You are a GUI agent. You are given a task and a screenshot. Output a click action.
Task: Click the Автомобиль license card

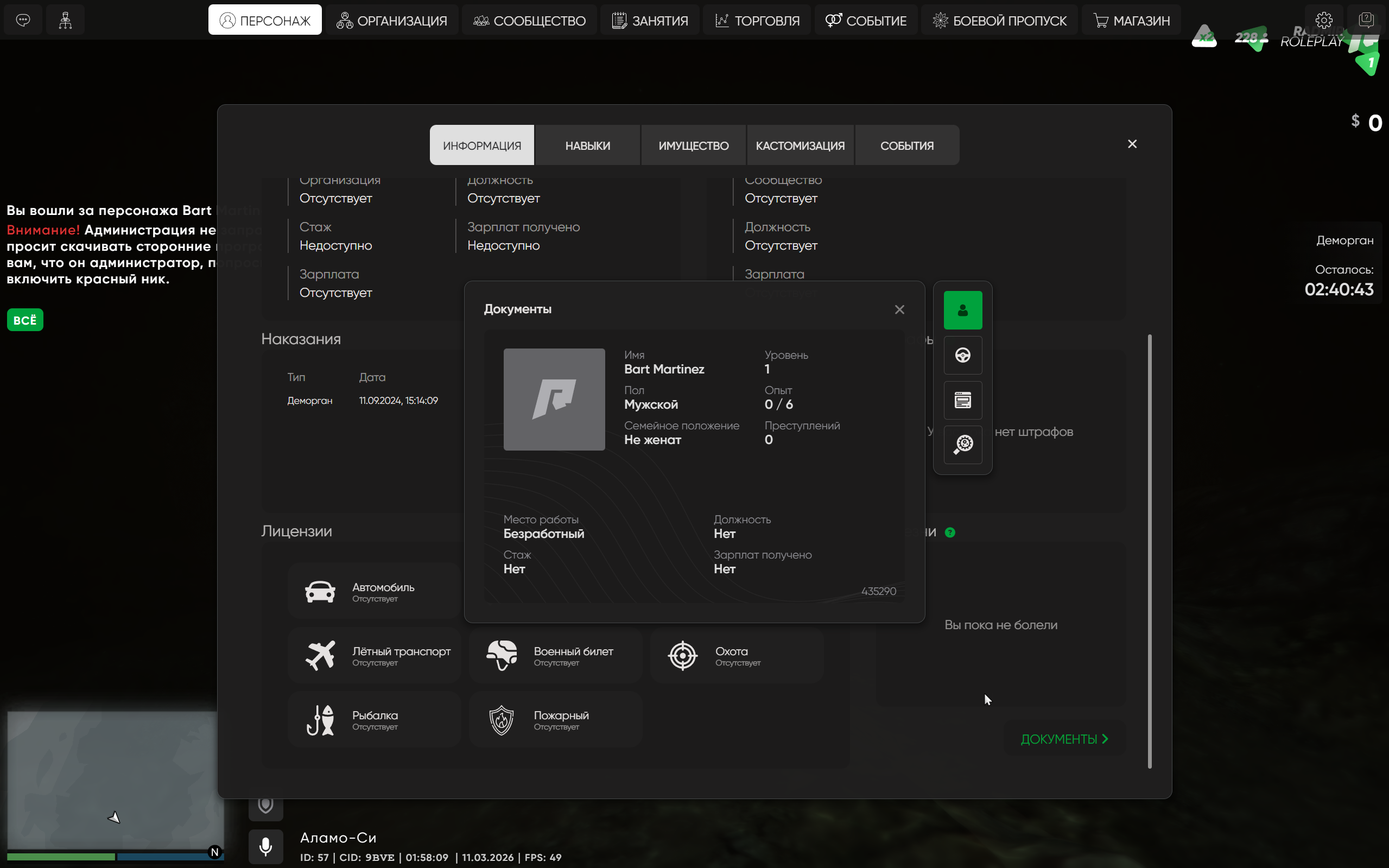[x=374, y=591]
